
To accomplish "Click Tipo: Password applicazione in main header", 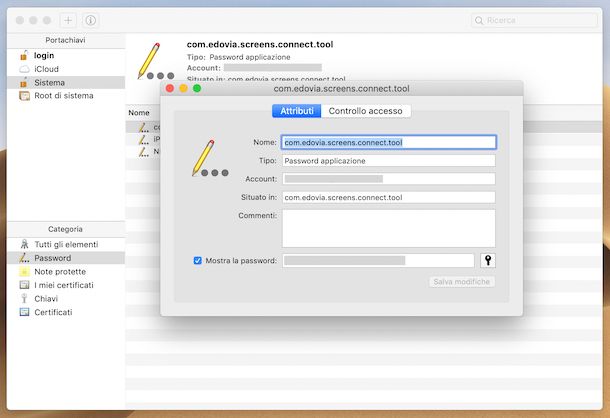I will coord(238,57).
